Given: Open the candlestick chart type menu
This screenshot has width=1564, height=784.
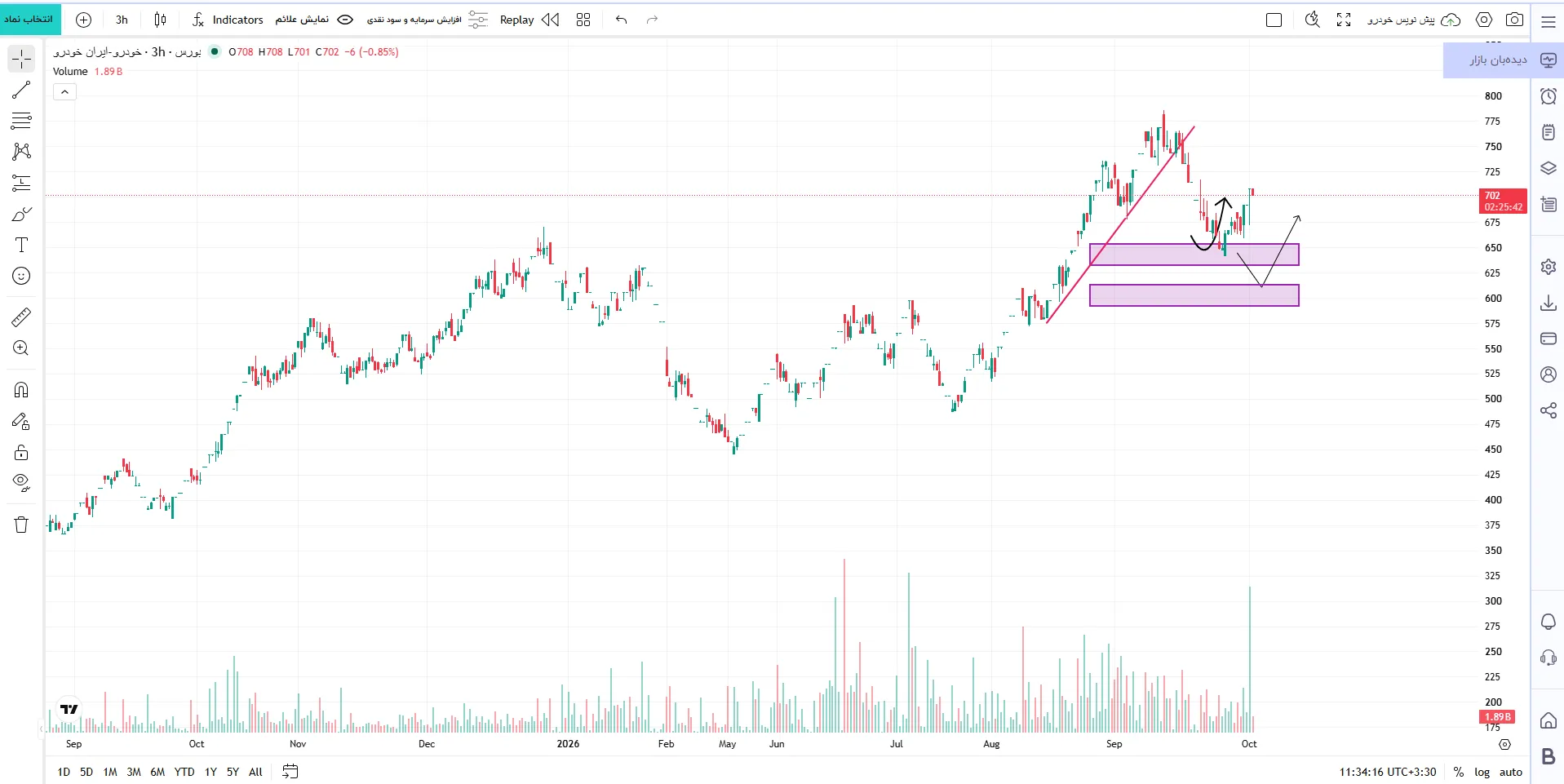Looking at the screenshot, I should tap(160, 20).
